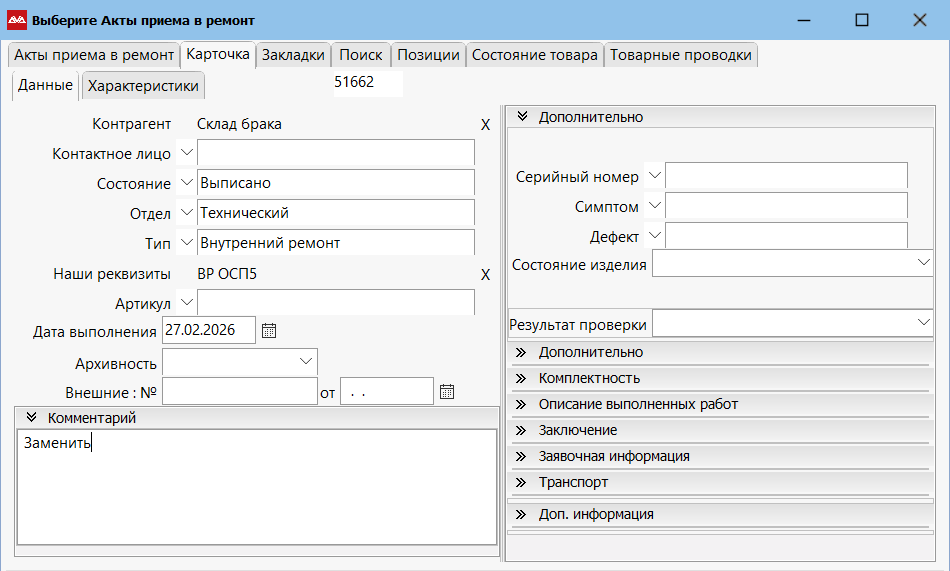Collapse the Комментарий section
Screen dimensions: 950x571
click(x=31, y=418)
